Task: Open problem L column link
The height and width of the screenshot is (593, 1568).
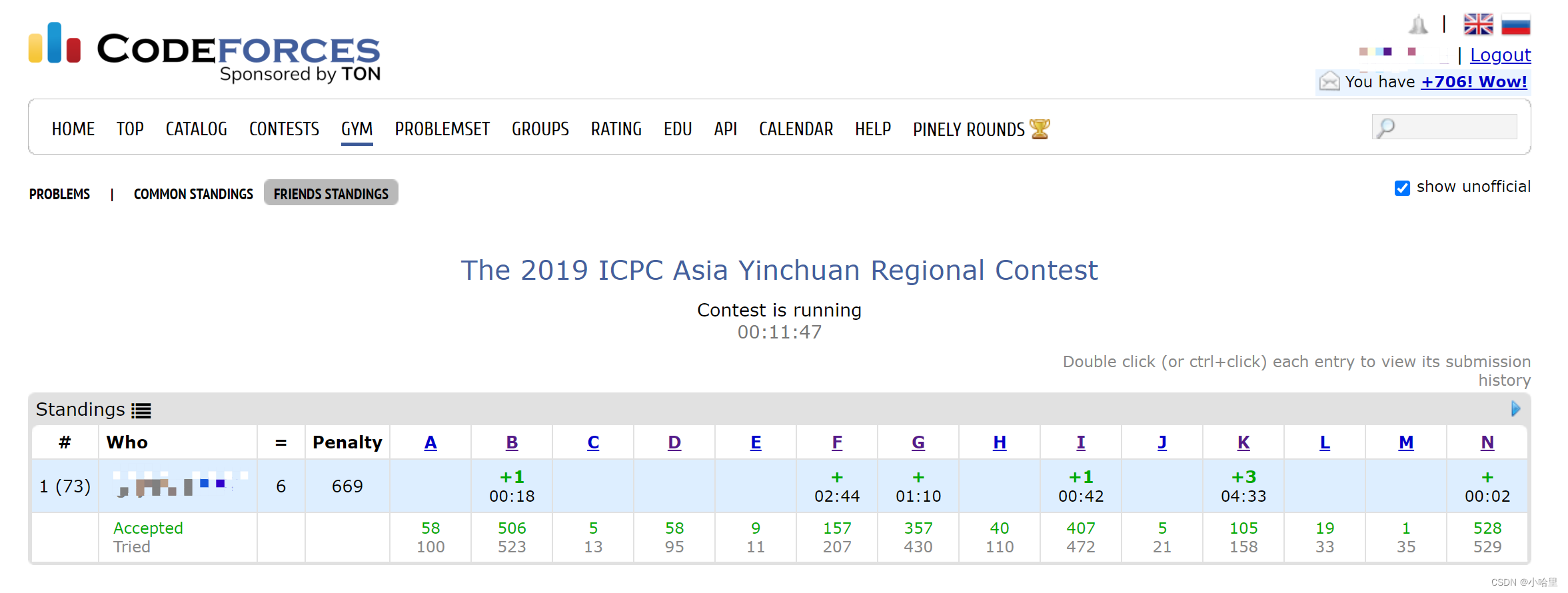Action: pos(1325,442)
